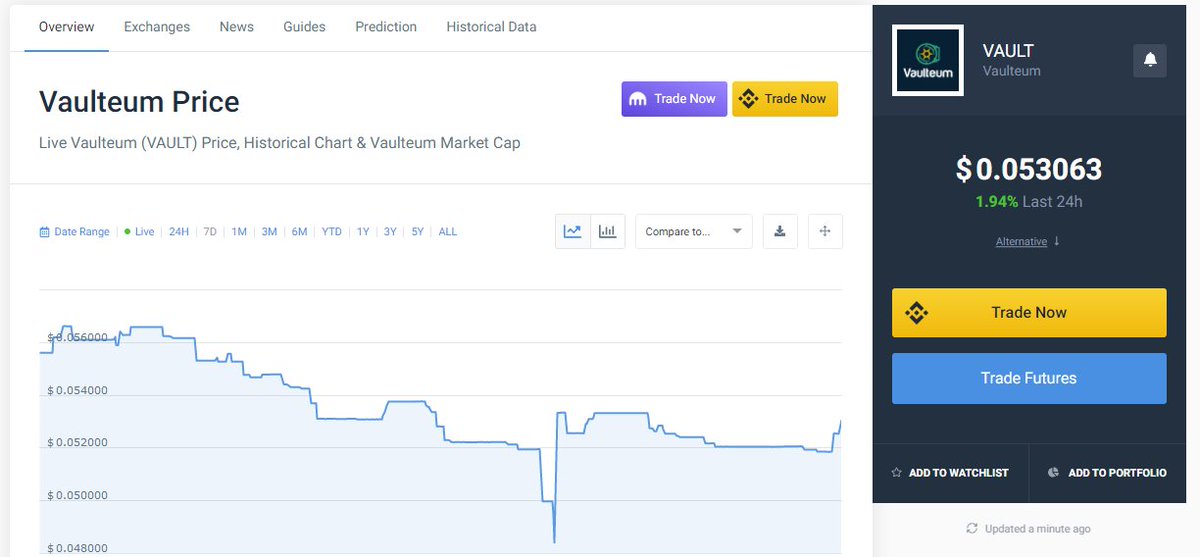Select the 6M chart range
This screenshot has width=1200, height=557.
pos(300,232)
